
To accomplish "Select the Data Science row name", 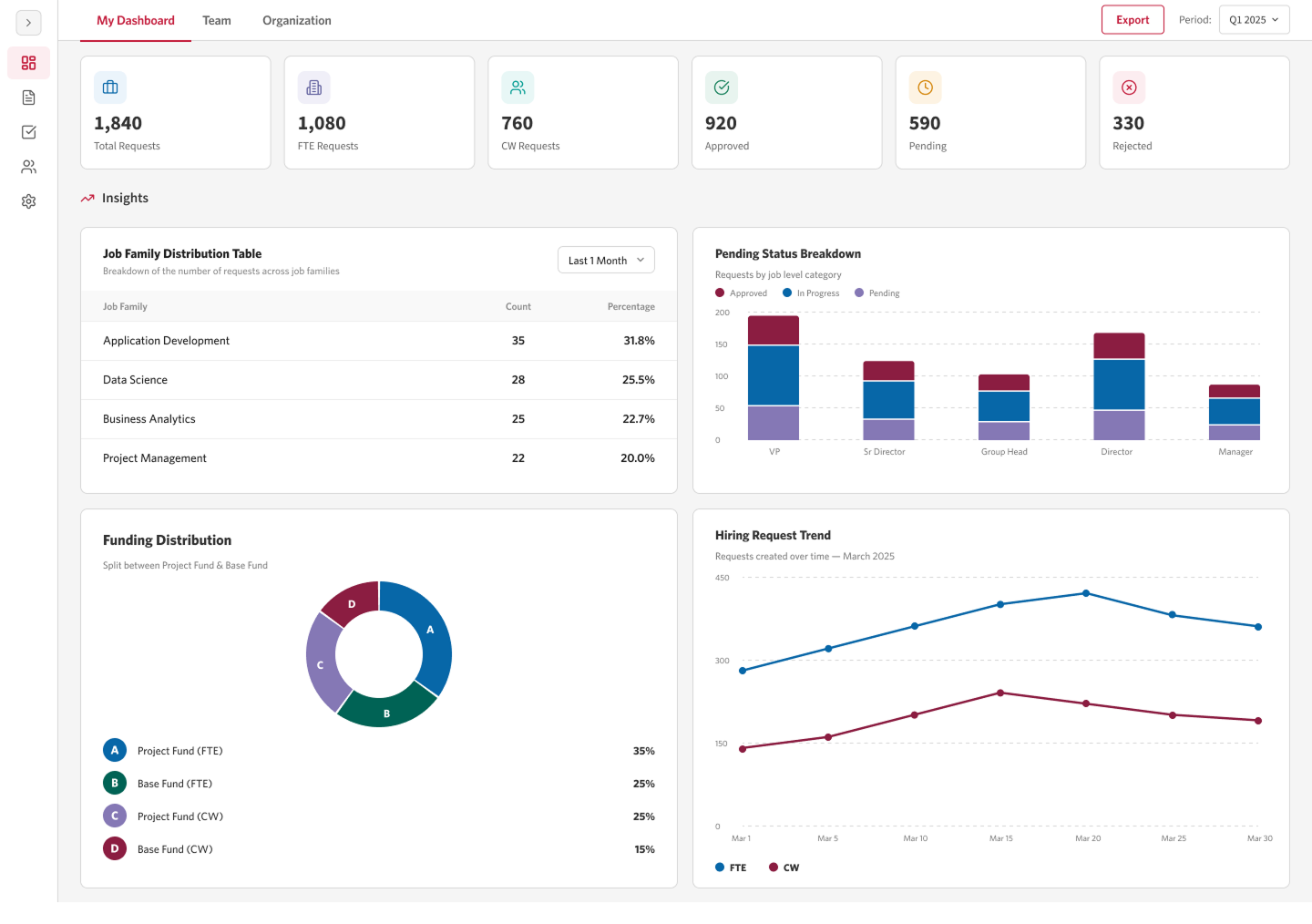I will pos(135,380).
